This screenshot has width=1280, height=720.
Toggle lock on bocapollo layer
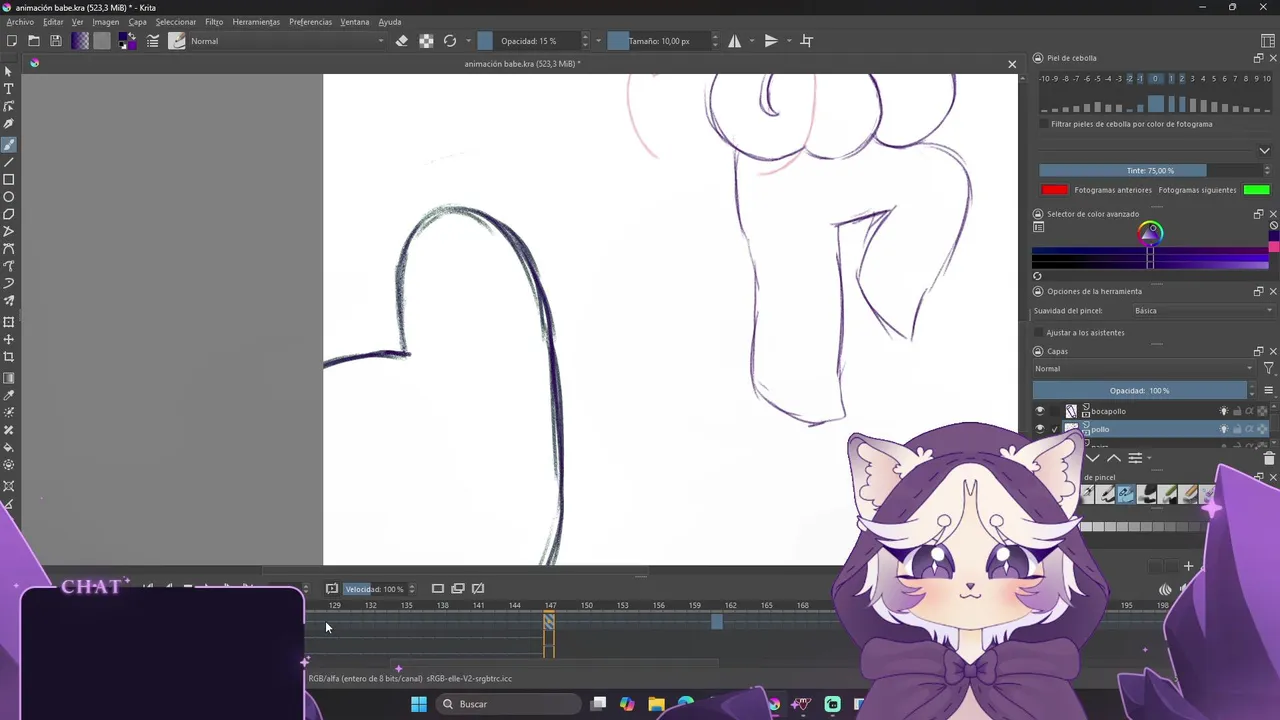pos(1237,411)
